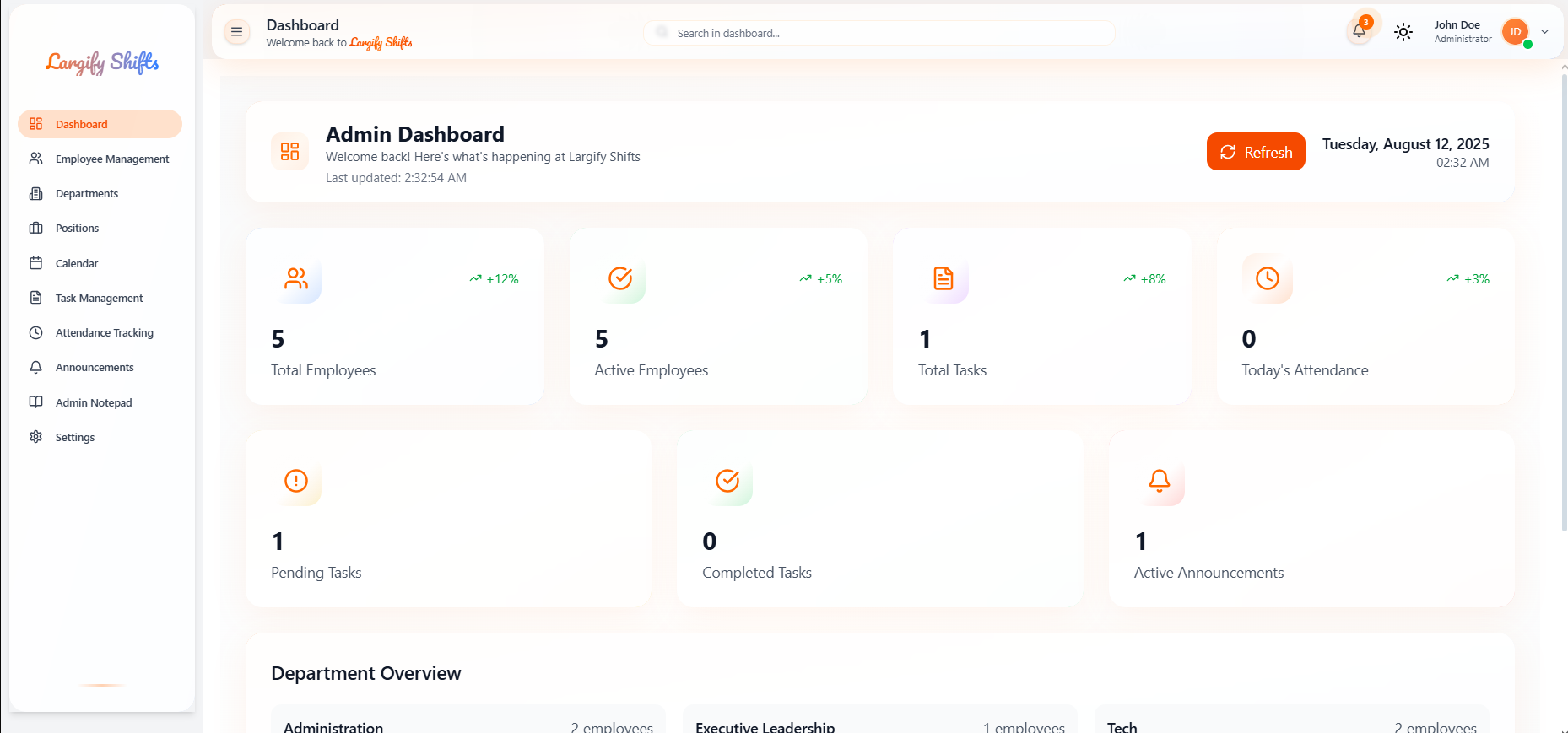Click the Attendance Tracking clock icon

[x=36, y=333]
